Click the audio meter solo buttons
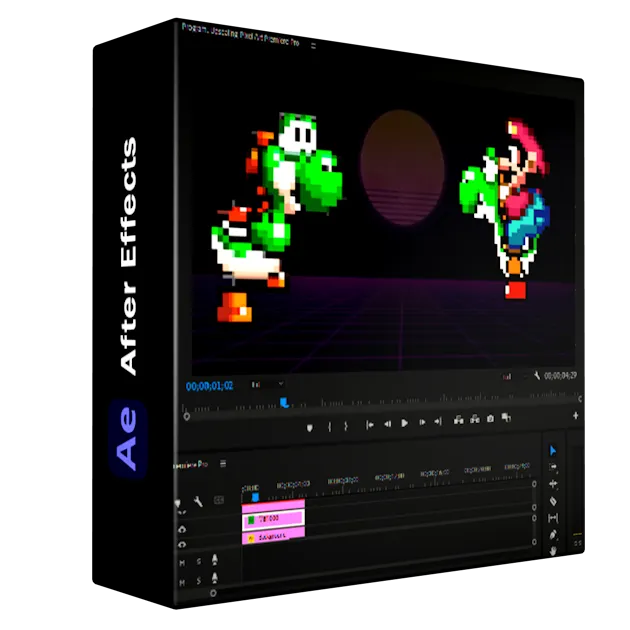 pos(577,543)
